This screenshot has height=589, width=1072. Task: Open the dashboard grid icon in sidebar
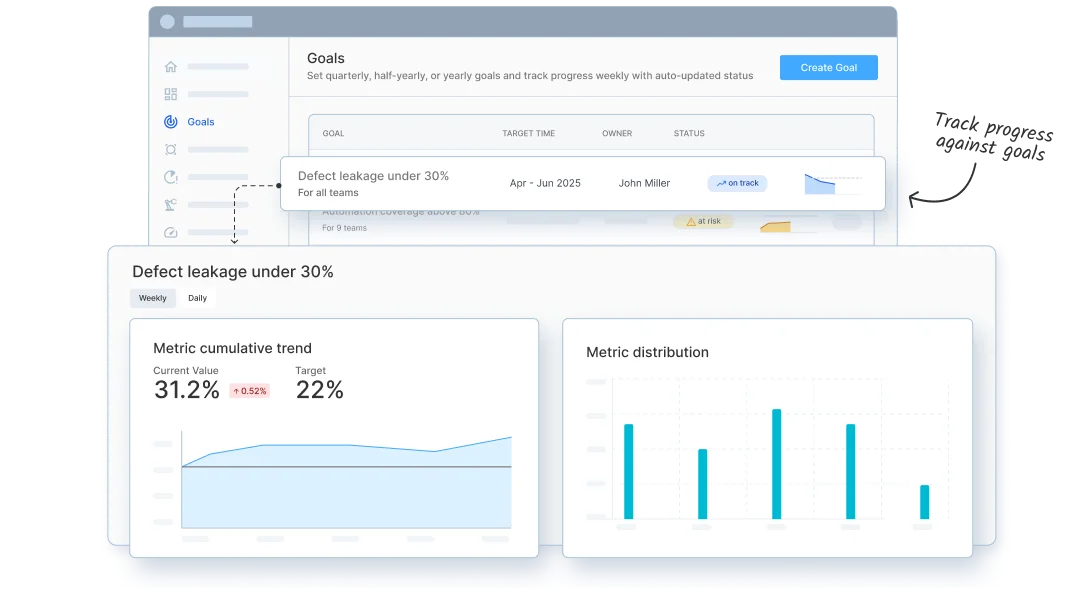pyautogui.click(x=170, y=94)
